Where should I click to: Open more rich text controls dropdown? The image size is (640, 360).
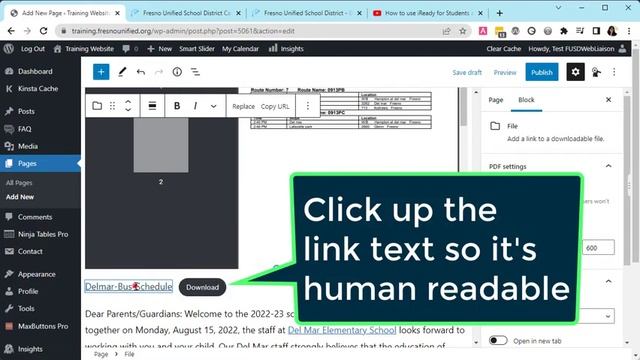[213, 106]
